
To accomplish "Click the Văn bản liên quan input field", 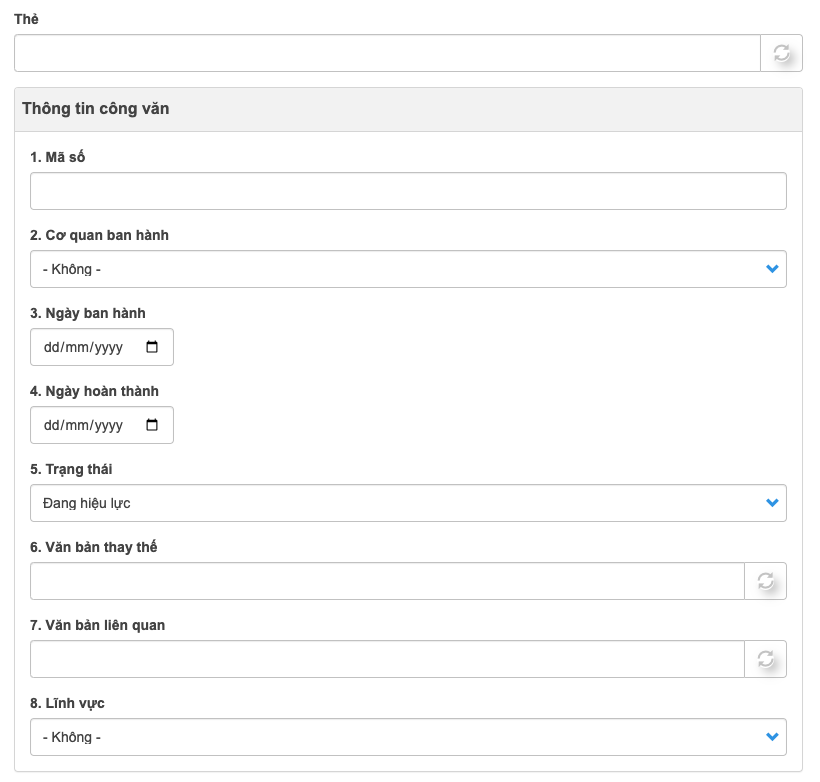I will point(387,659).
